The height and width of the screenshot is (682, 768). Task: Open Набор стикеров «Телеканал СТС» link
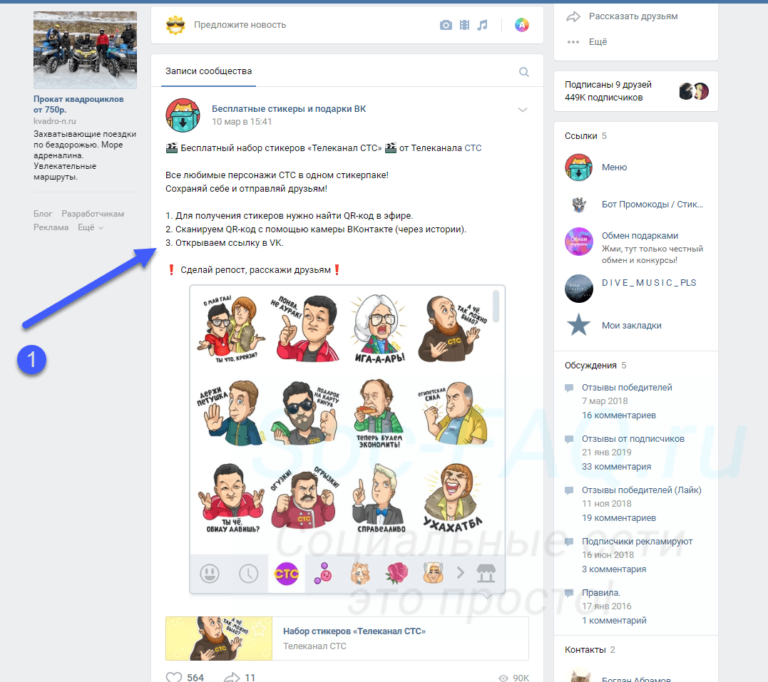click(354, 631)
